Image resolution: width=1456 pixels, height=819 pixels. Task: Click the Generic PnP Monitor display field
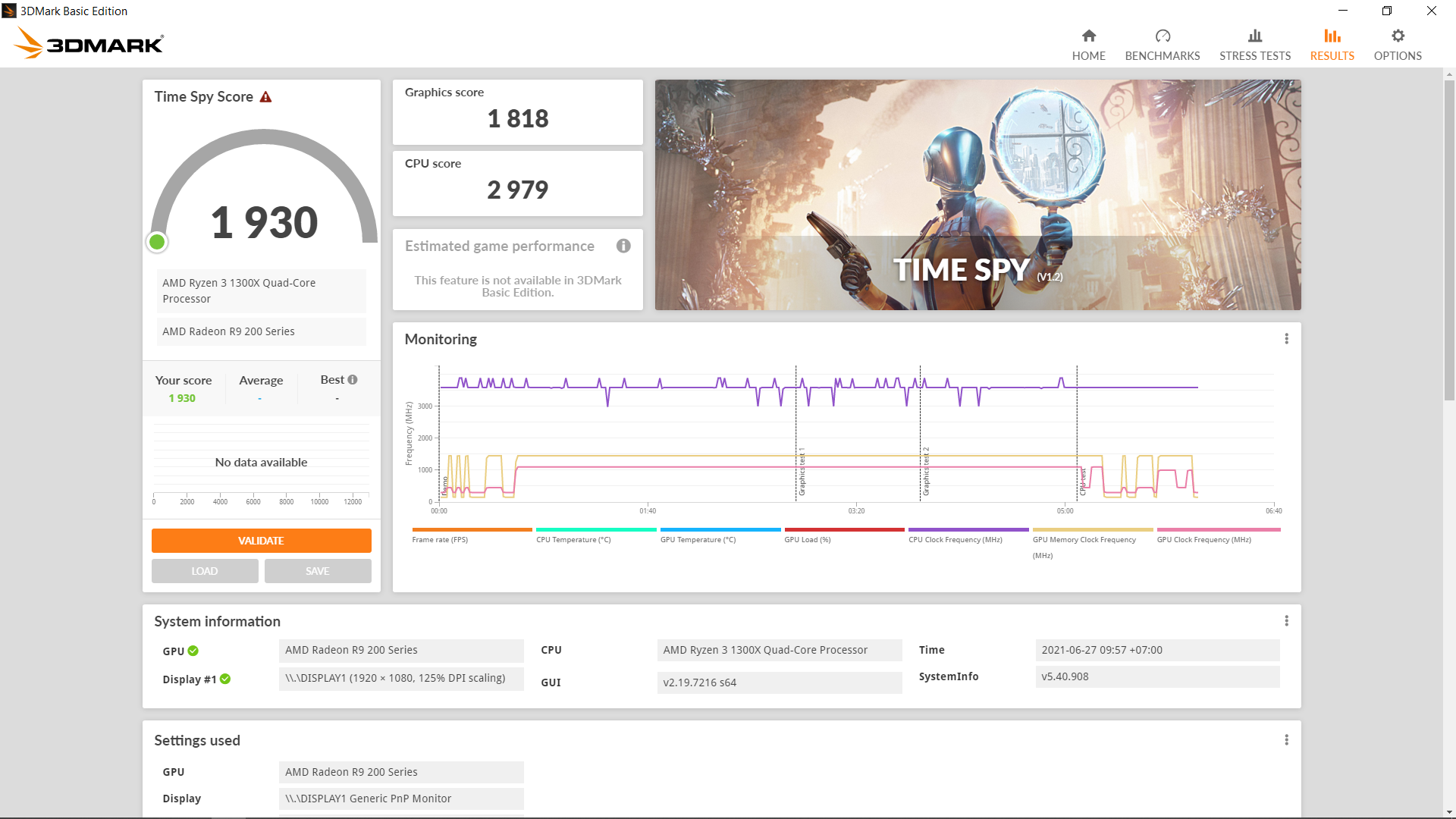[401, 799]
